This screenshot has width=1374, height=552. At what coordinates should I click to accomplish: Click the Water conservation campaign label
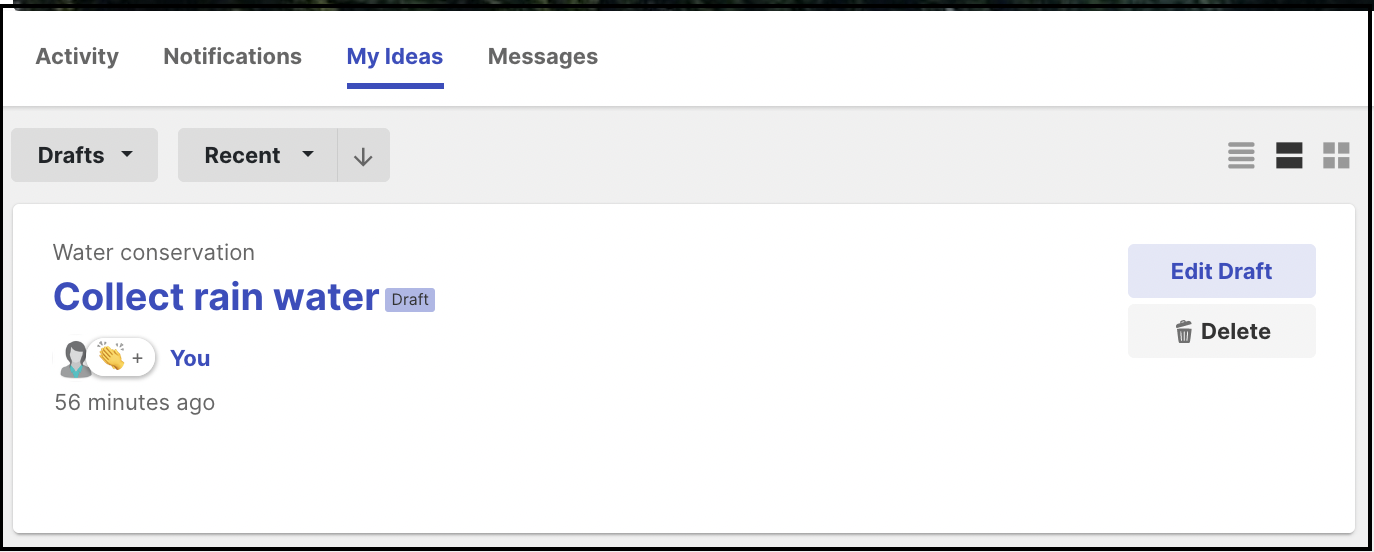pyautogui.click(x=154, y=252)
